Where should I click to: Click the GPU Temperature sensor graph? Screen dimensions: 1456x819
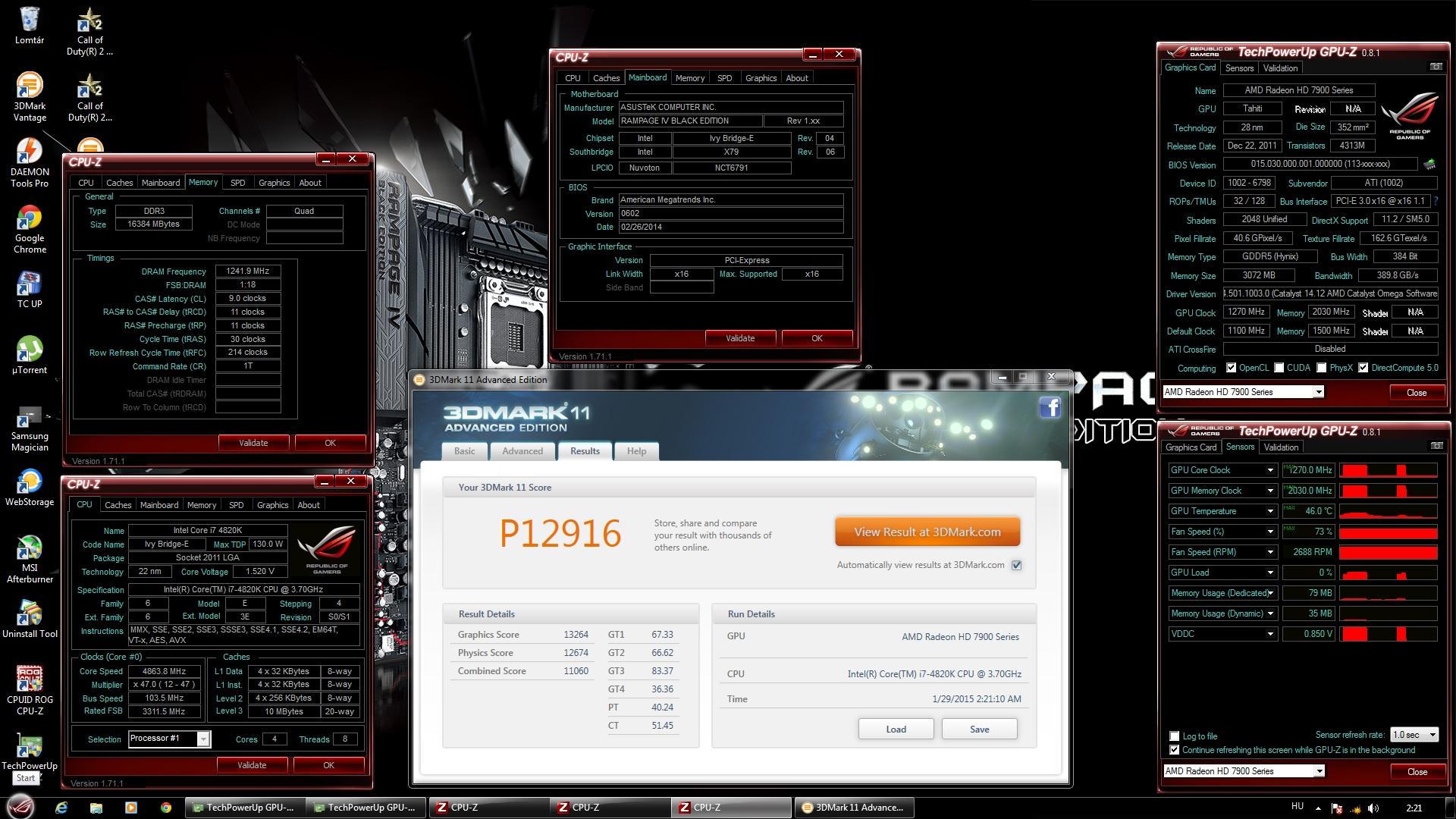[1388, 511]
